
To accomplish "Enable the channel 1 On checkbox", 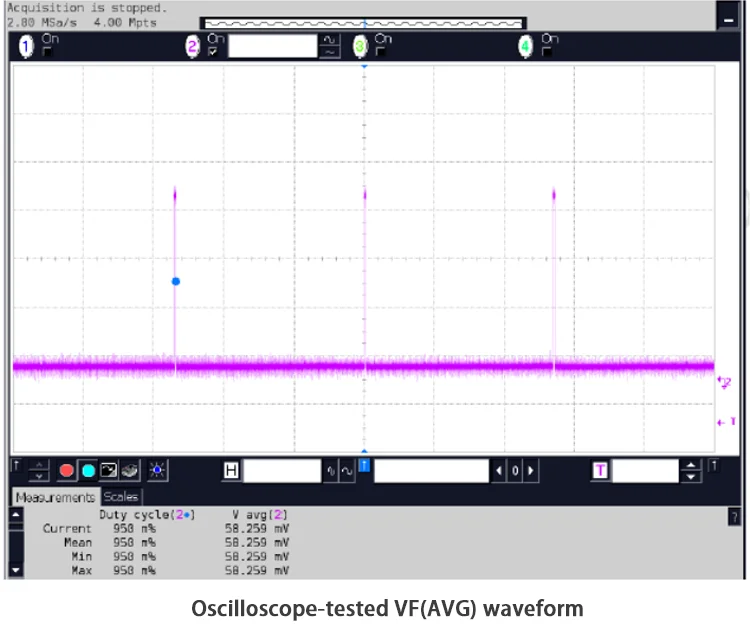I will 47,52.
